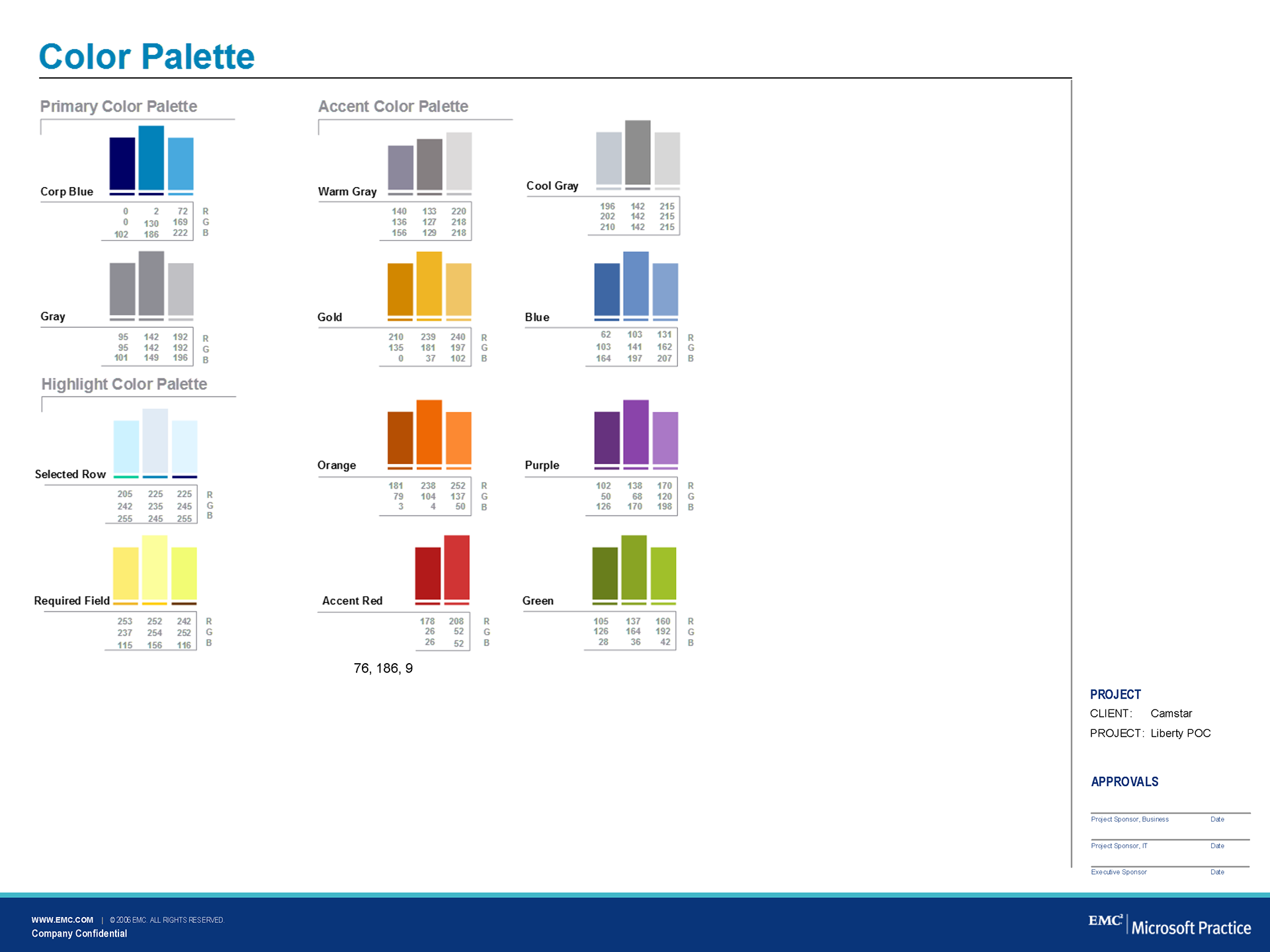Click the brightest Green swatch bar
The height and width of the screenshot is (952, 1270).
(x=663, y=573)
